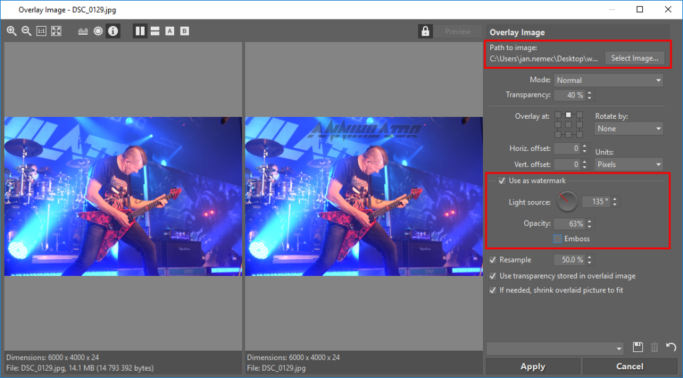Maximize the Overlay Image window
This screenshot has height=378, width=683.
(639, 9)
